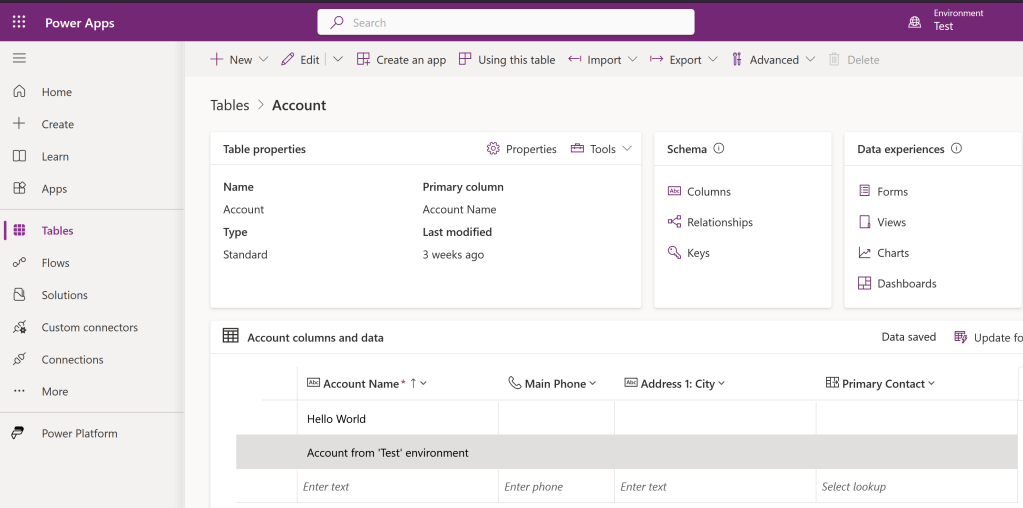The width and height of the screenshot is (1023, 508).
Task: Click the Data experiences info icon
Action: coord(956,149)
